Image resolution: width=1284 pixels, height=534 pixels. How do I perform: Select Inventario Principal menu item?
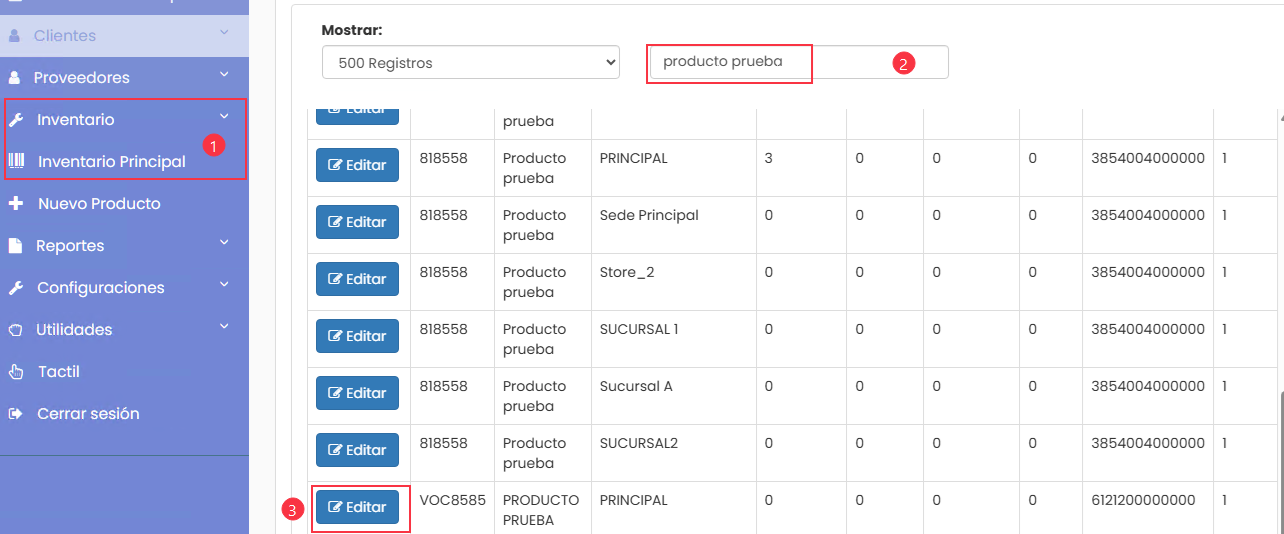click(111, 161)
